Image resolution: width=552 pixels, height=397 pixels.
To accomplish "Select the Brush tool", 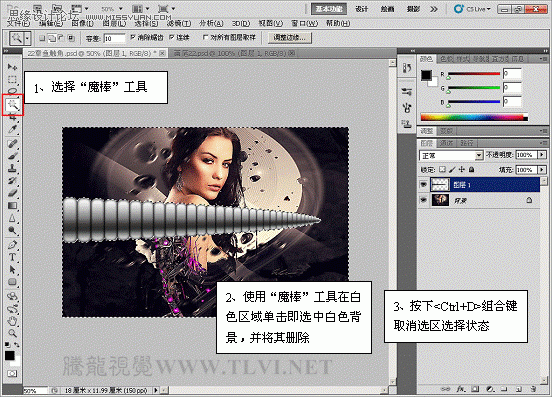I will 12,156.
